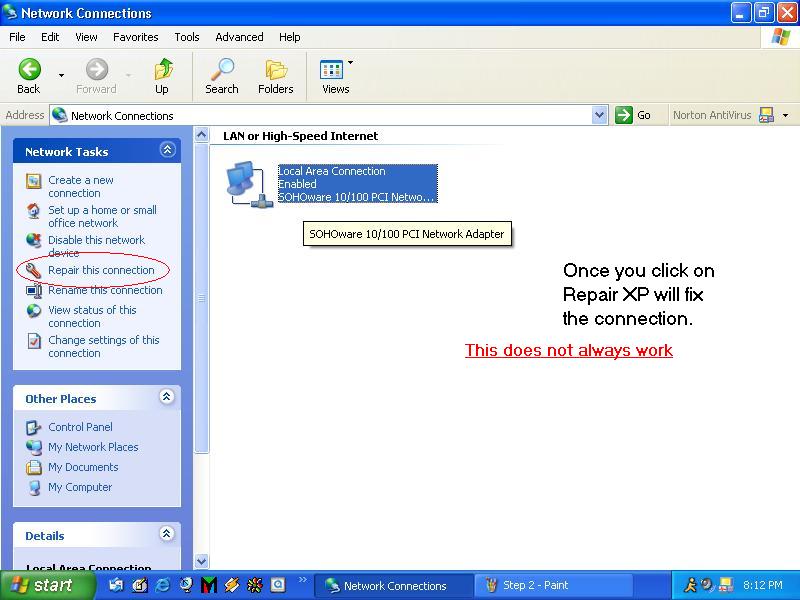The image size is (800, 600).
Task: Click the LAN or High-Speed Internet header
Action: pos(301,136)
